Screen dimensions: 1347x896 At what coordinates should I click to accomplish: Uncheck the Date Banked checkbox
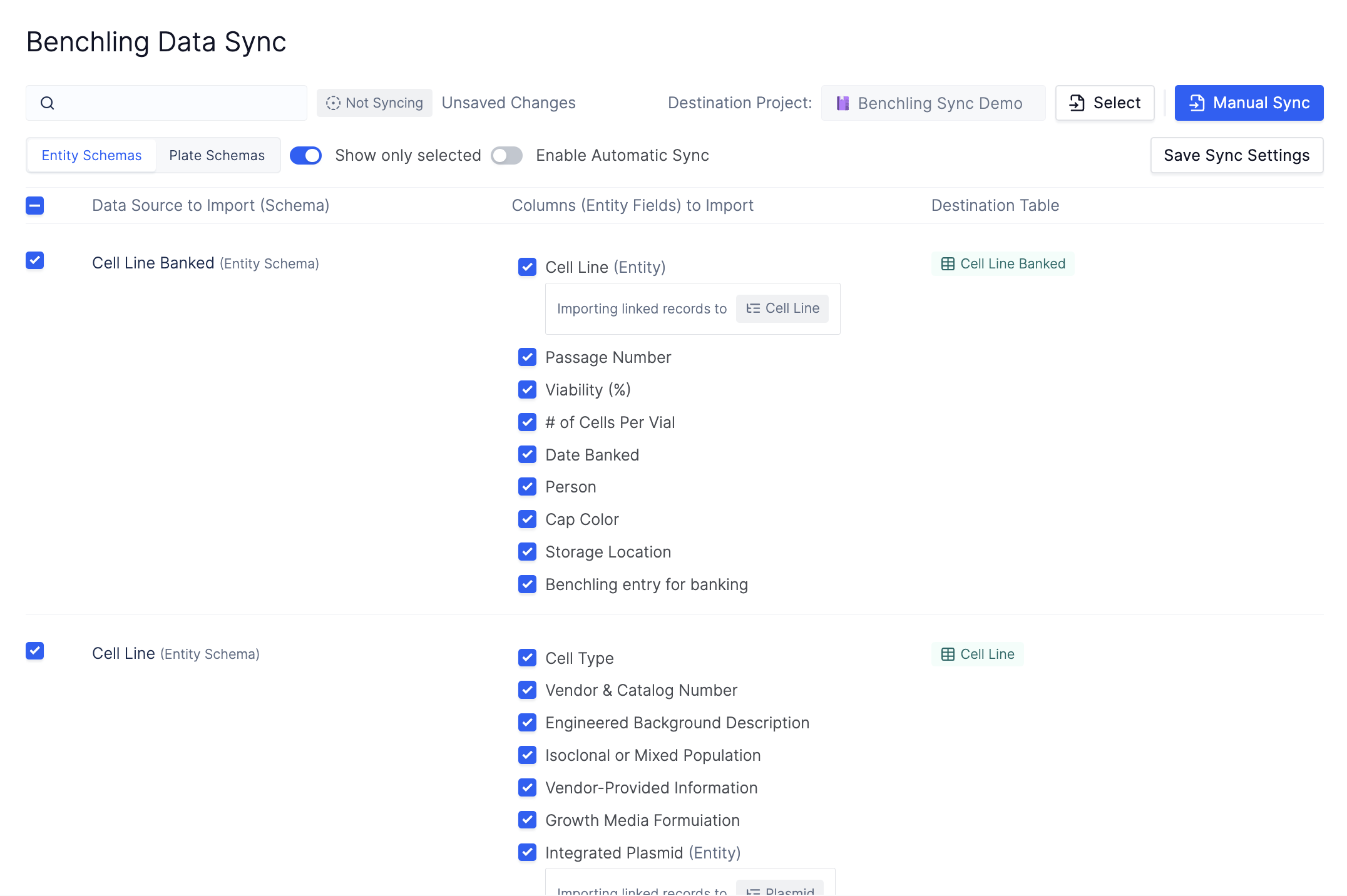(527, 454)
